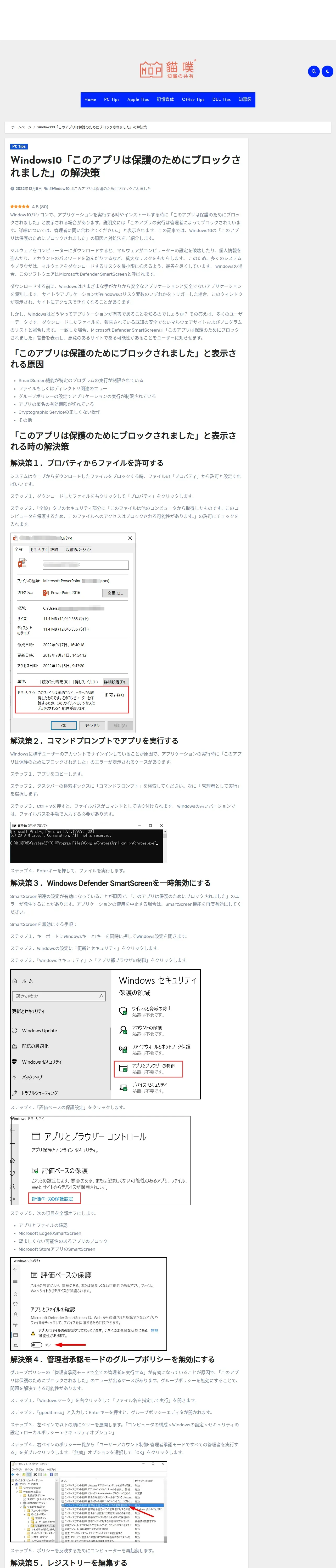Click list item Microsoft EdgeのSmartScreen
Screen dimensions: 336x1568
49,1233
